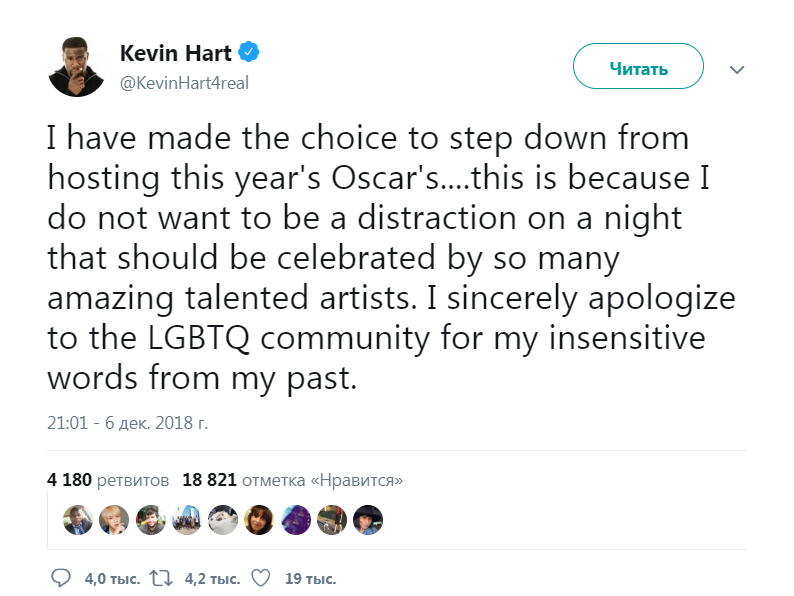
Task: Click the 4,0 тыс. reply count
Action: (x=106, y=578)
